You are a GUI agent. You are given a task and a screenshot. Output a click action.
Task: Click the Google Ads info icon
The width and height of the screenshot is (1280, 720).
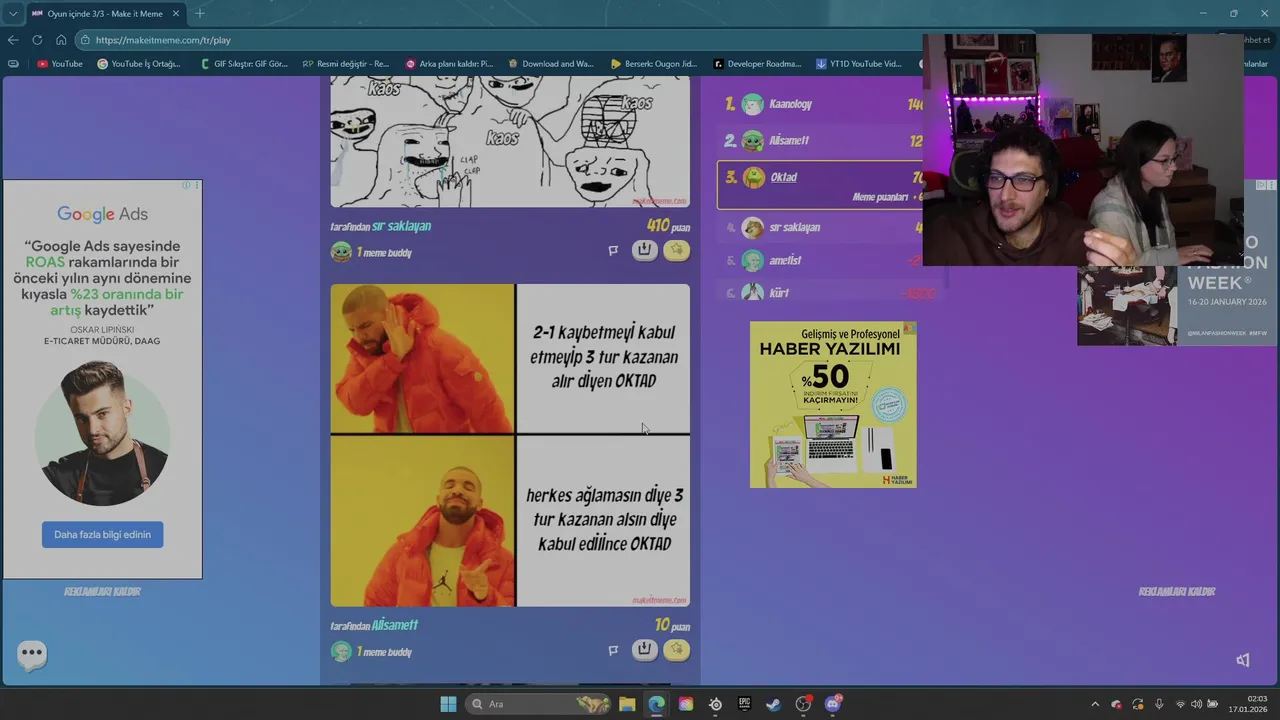point(186,185)
